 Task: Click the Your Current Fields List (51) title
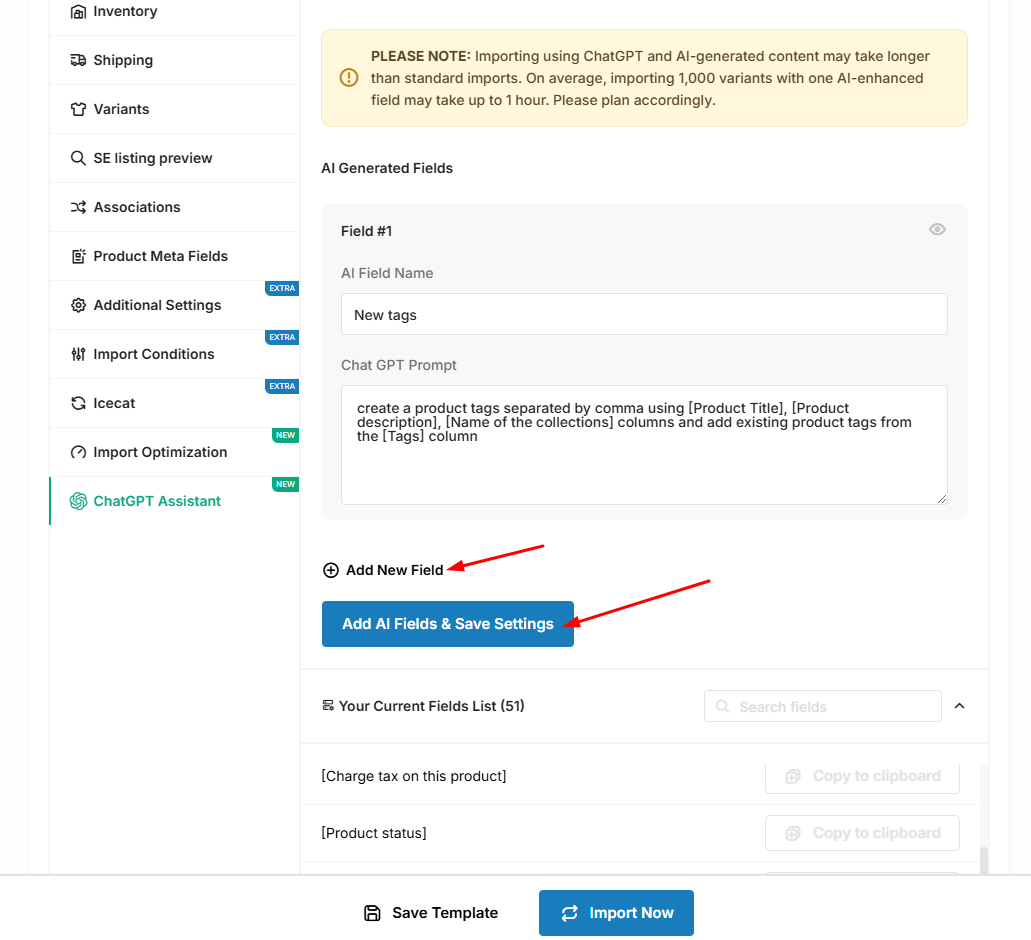[x=431, y=706]
